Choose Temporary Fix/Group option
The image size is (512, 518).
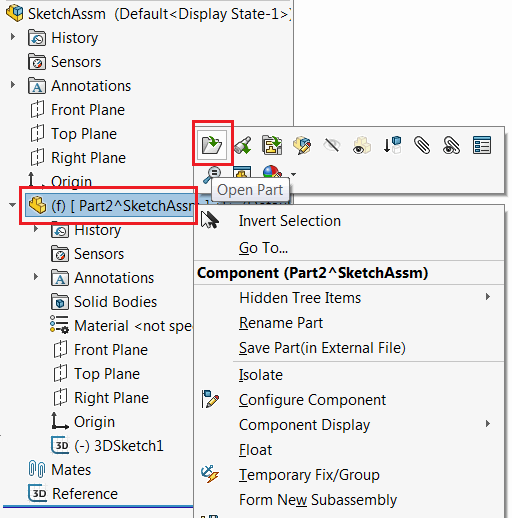[309, 475]
